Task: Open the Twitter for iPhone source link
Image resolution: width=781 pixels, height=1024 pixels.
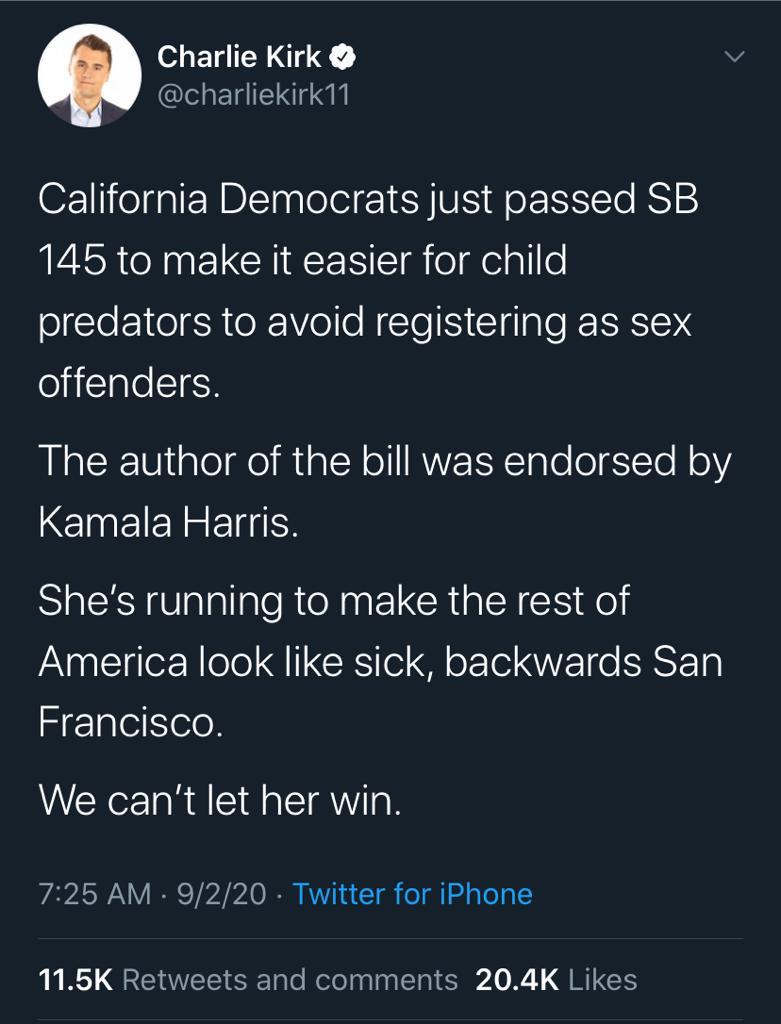Action: click(x=412, y=893)
